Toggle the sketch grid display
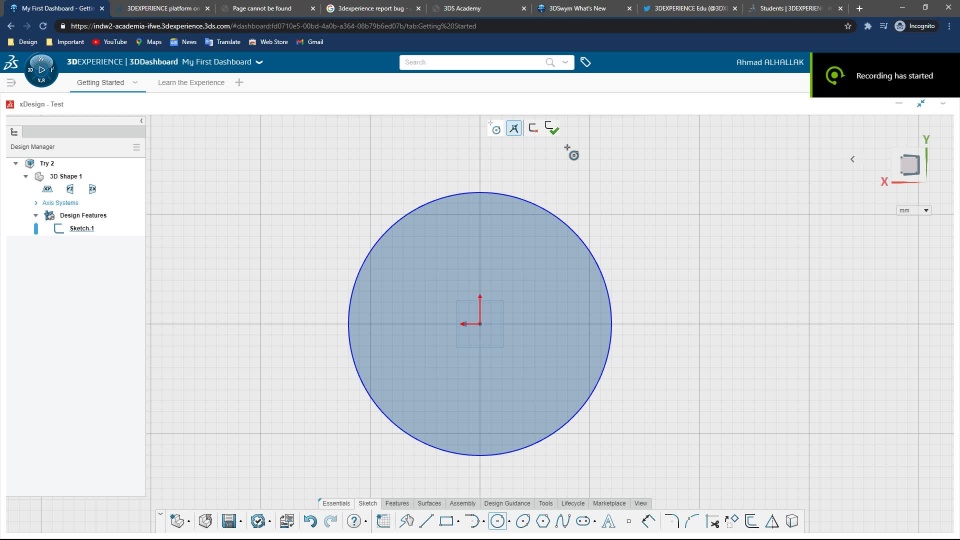 383,521
